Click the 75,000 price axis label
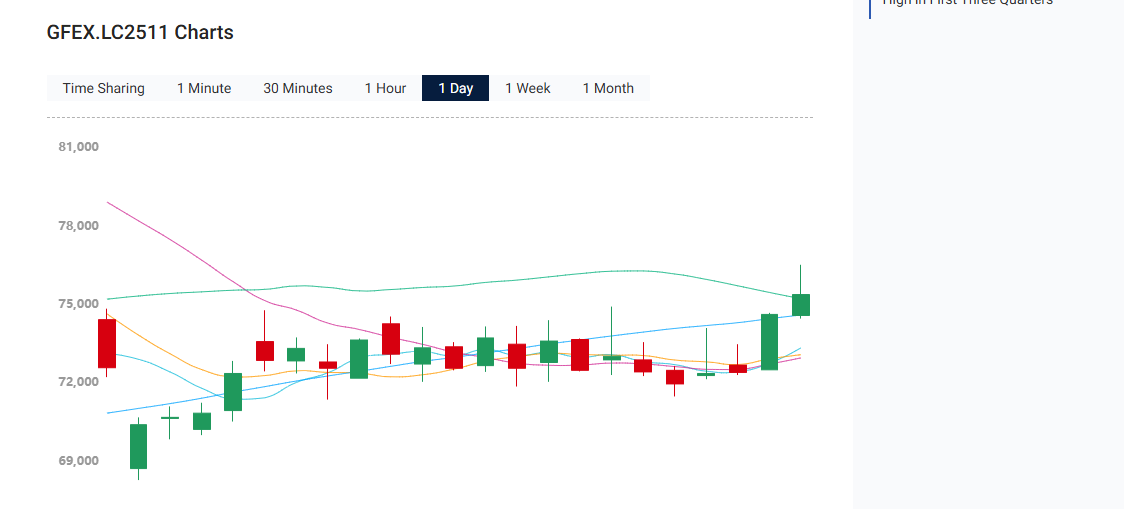The image size is (1124, 509). [x=79, y=304]
